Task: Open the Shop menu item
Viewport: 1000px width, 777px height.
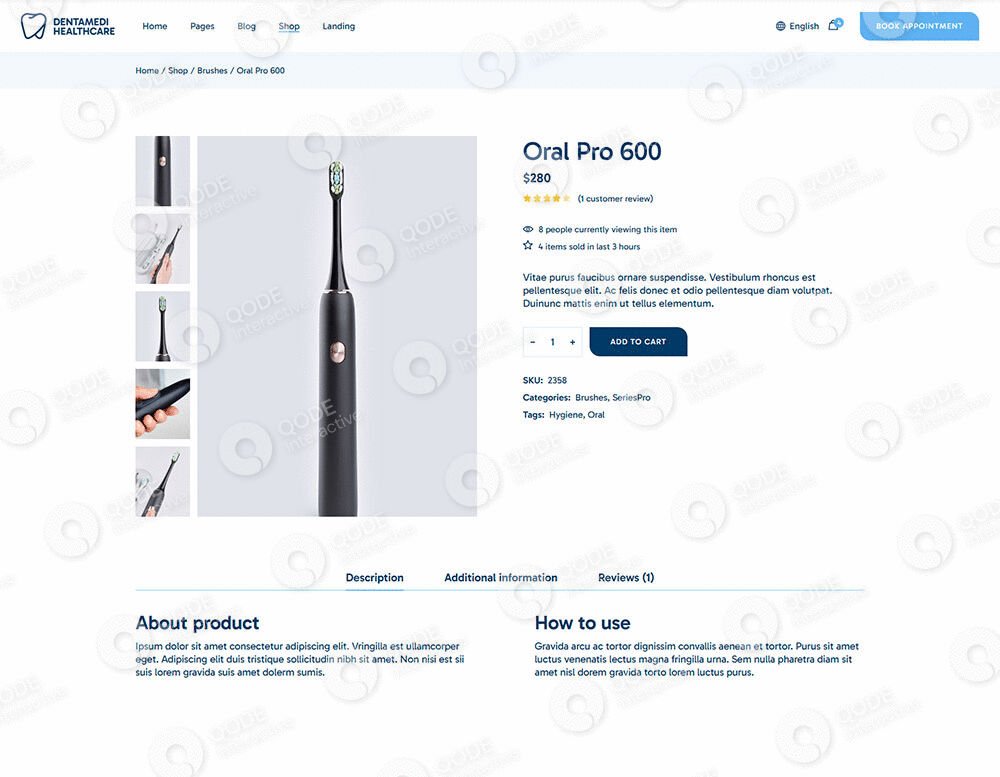Action: click(x=289, y=26)
